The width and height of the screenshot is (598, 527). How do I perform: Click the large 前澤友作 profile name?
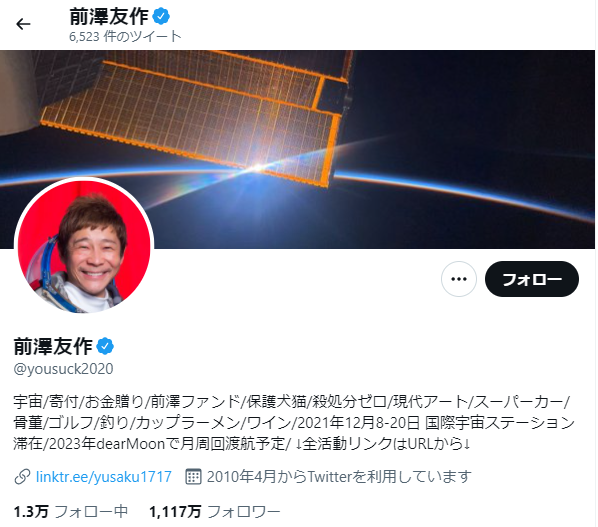click(x=53, y=346)
